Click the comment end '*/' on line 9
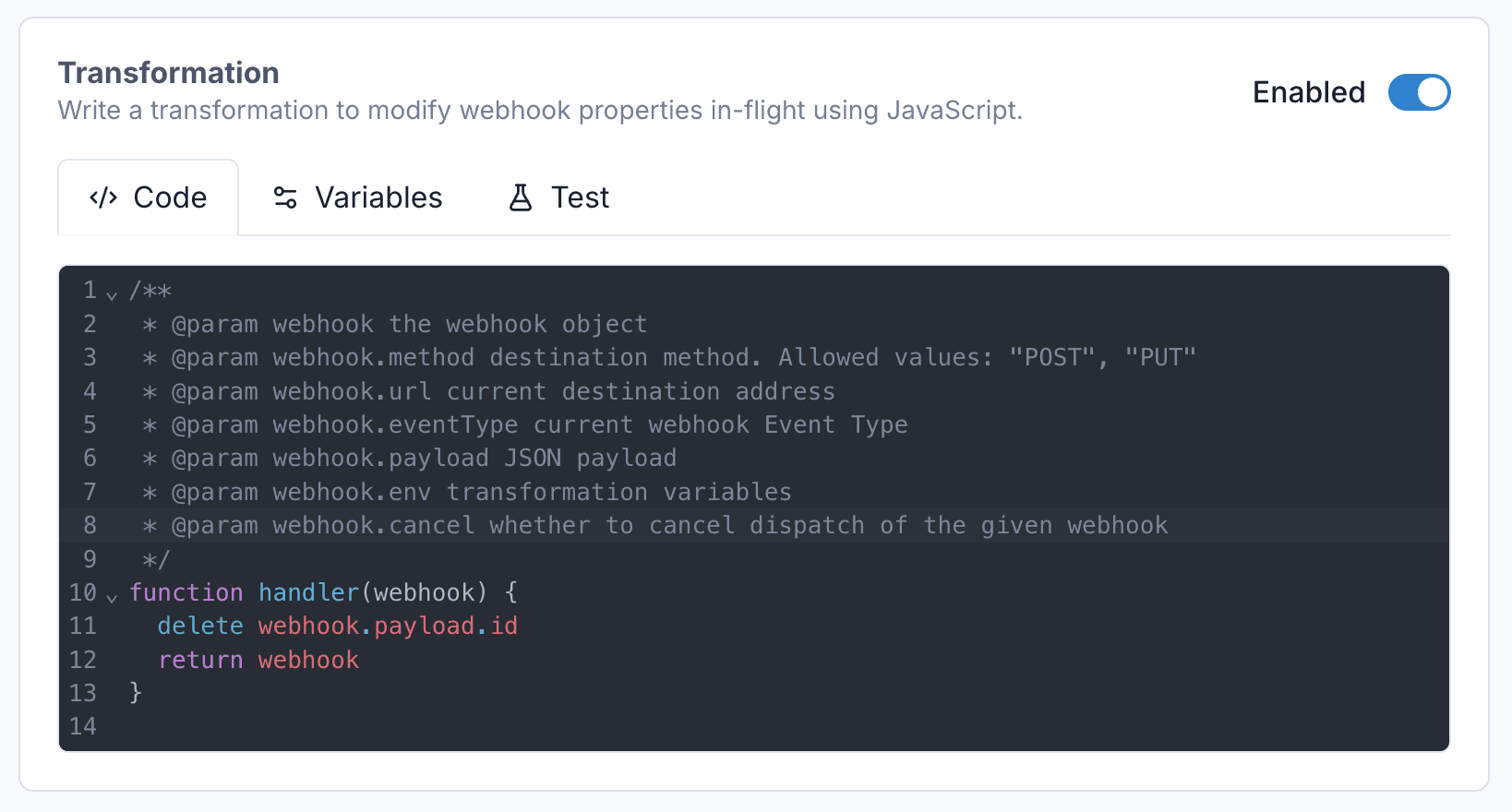The image size is (1512, 812). tap(157, 559)
